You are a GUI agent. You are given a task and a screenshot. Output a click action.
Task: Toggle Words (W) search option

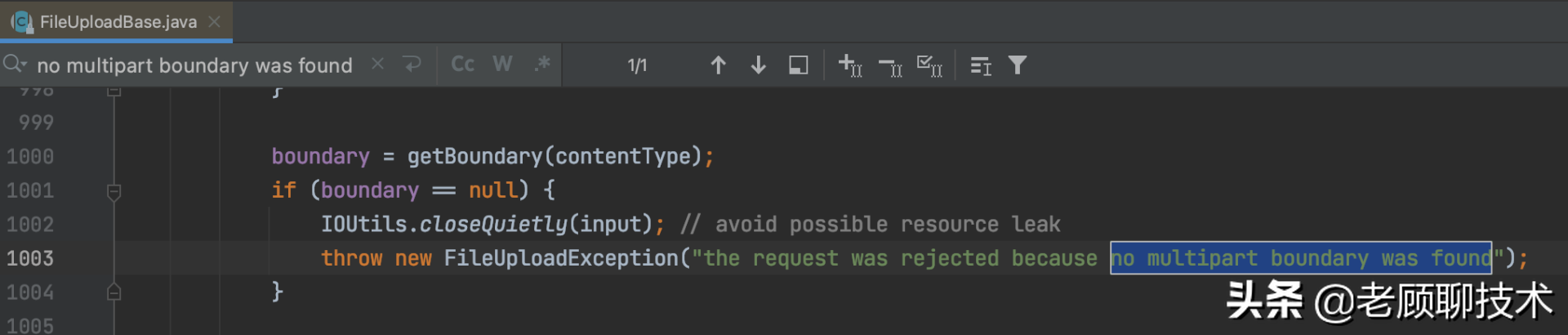point(502,64)
